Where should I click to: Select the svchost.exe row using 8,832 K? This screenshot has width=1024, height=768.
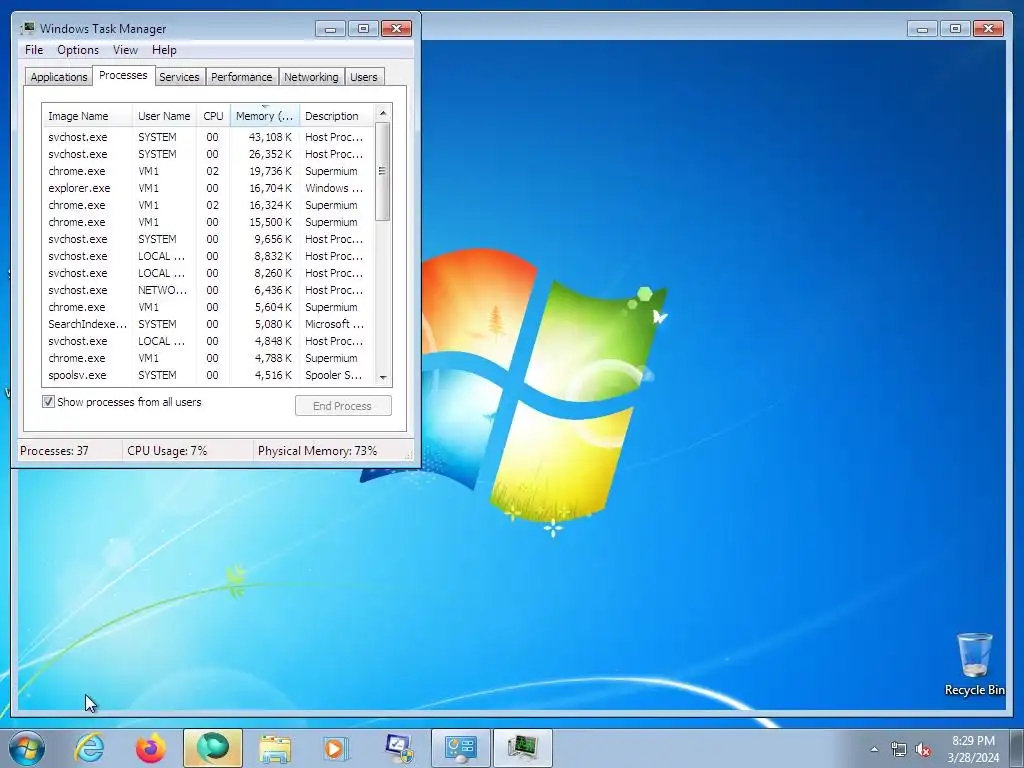click(209, 256)
